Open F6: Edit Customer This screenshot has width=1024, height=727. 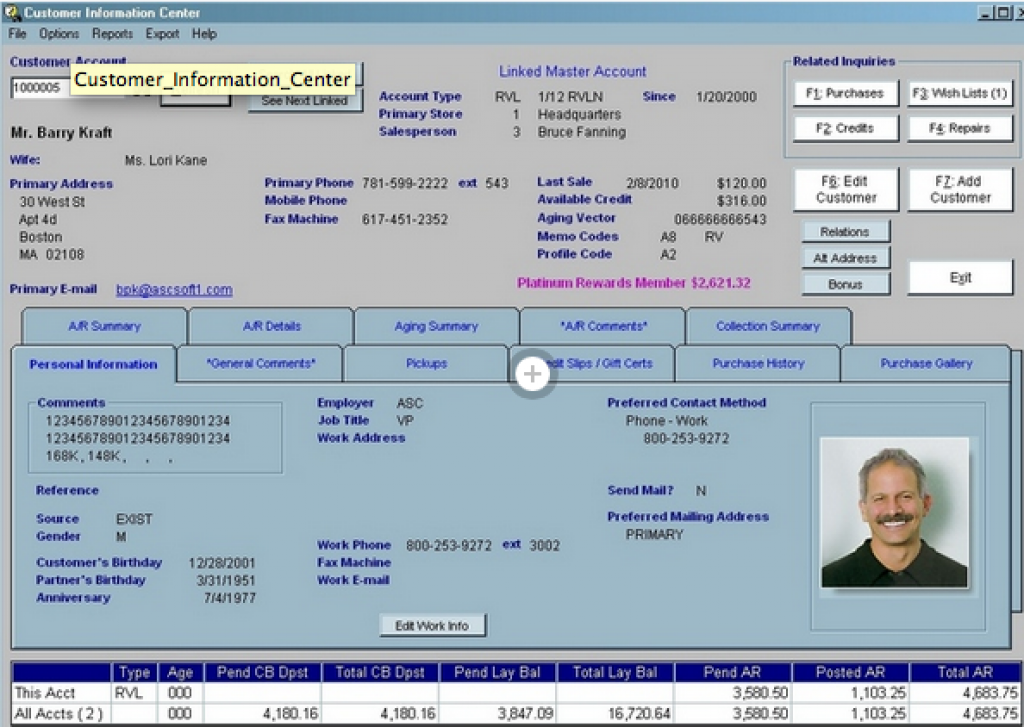[845, 190]
